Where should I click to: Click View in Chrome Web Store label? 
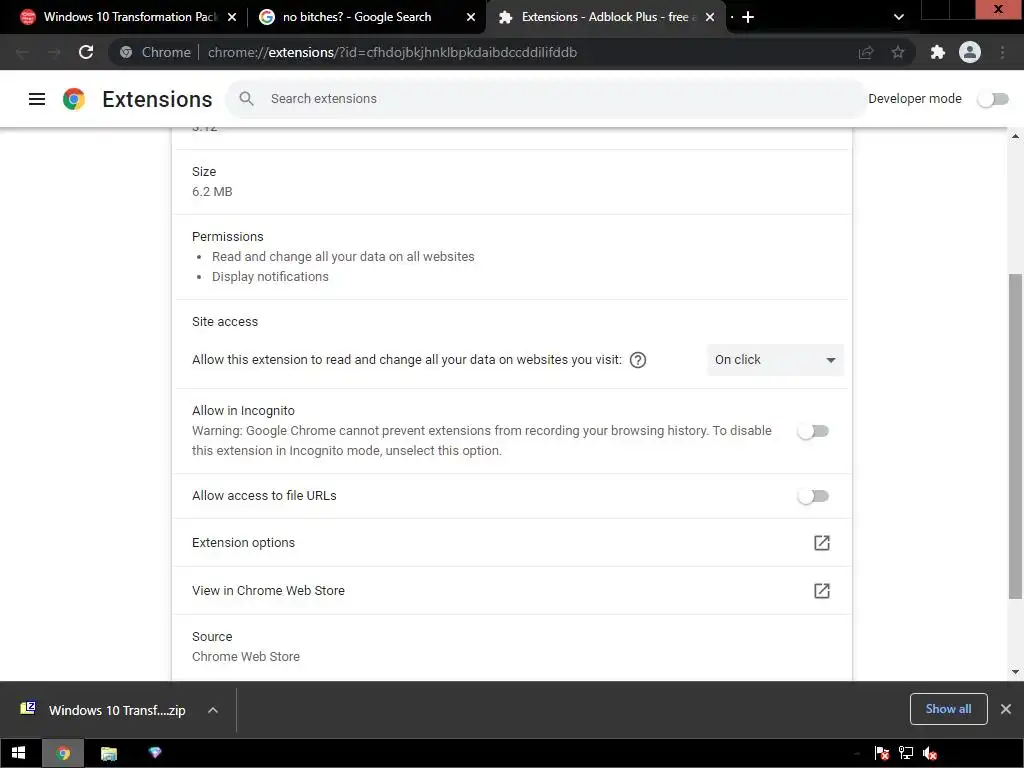[268, 590]
